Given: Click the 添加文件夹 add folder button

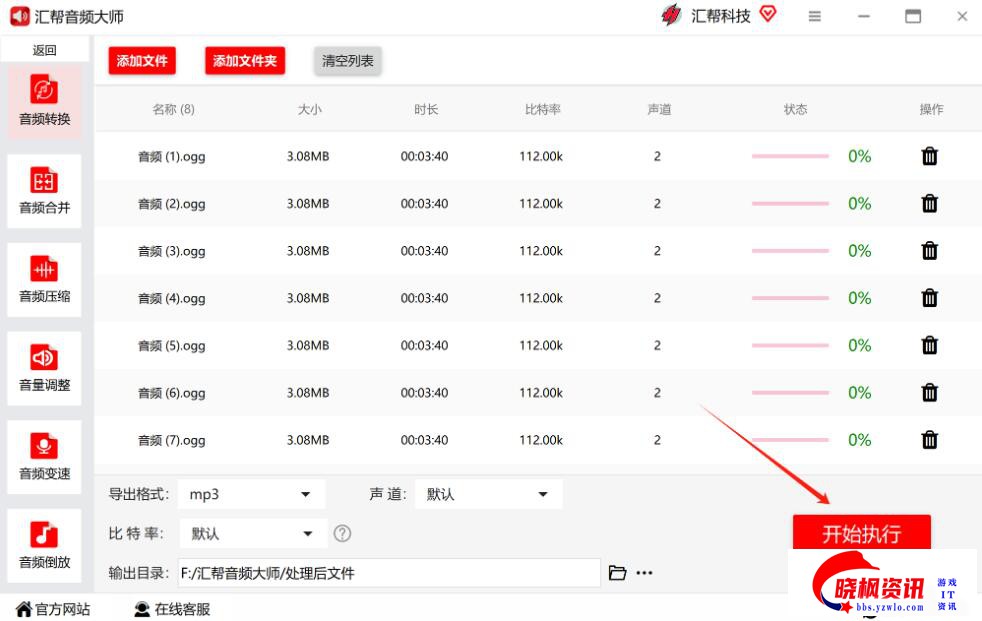Looking at the screenshot, I should 245,61.
